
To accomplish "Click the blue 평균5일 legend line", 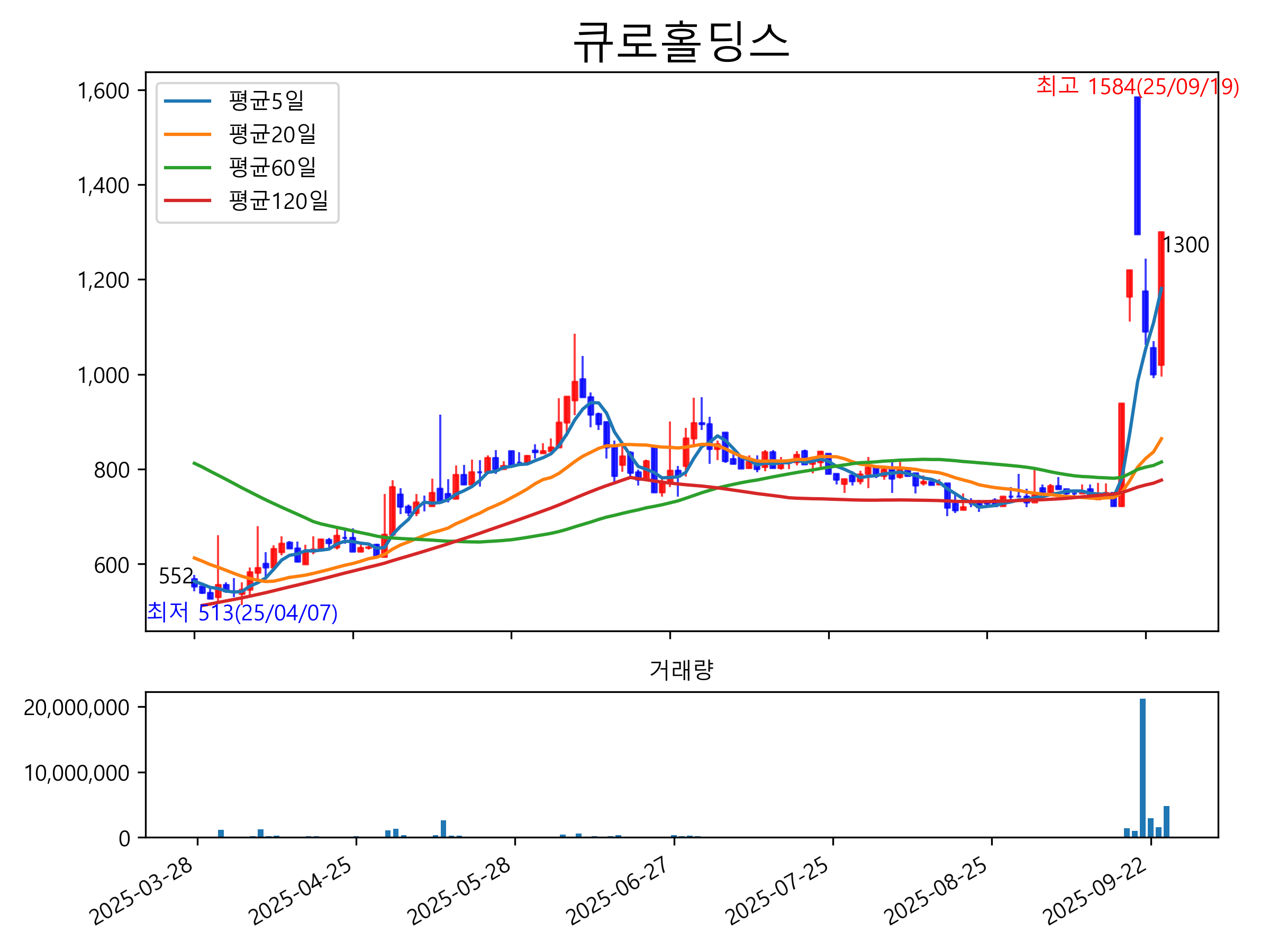I will (x=187, y=101).
